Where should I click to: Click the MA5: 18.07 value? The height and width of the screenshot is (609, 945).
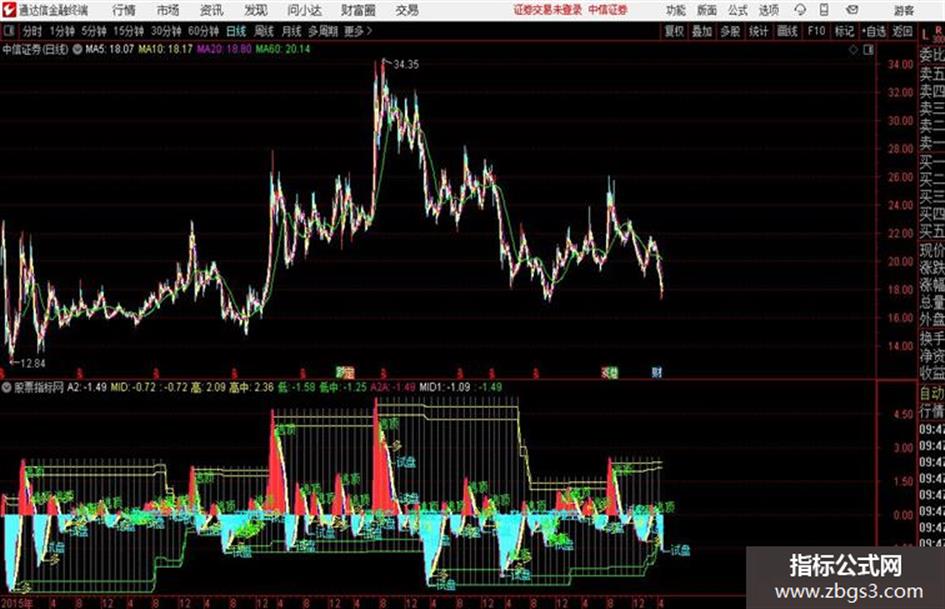click(110, 49)
